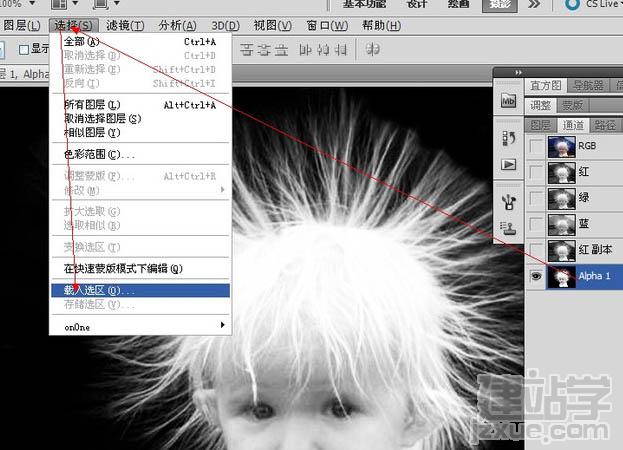Image resolution: width=623 pixels, height=450 pixels.
Task: Open the 3D(D) menu
Action: point(225,26)
